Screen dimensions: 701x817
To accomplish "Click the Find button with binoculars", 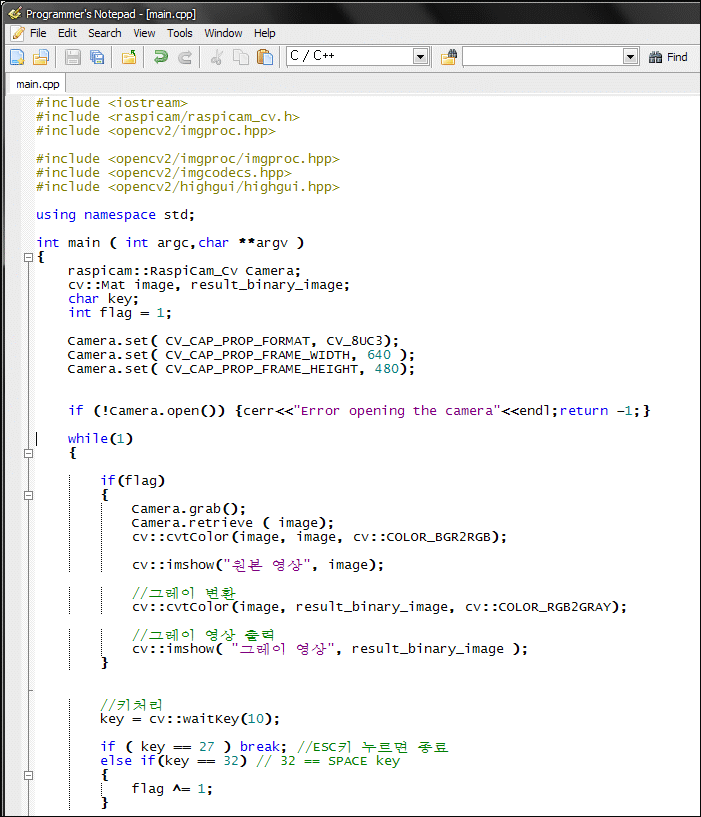I will 668,57.
